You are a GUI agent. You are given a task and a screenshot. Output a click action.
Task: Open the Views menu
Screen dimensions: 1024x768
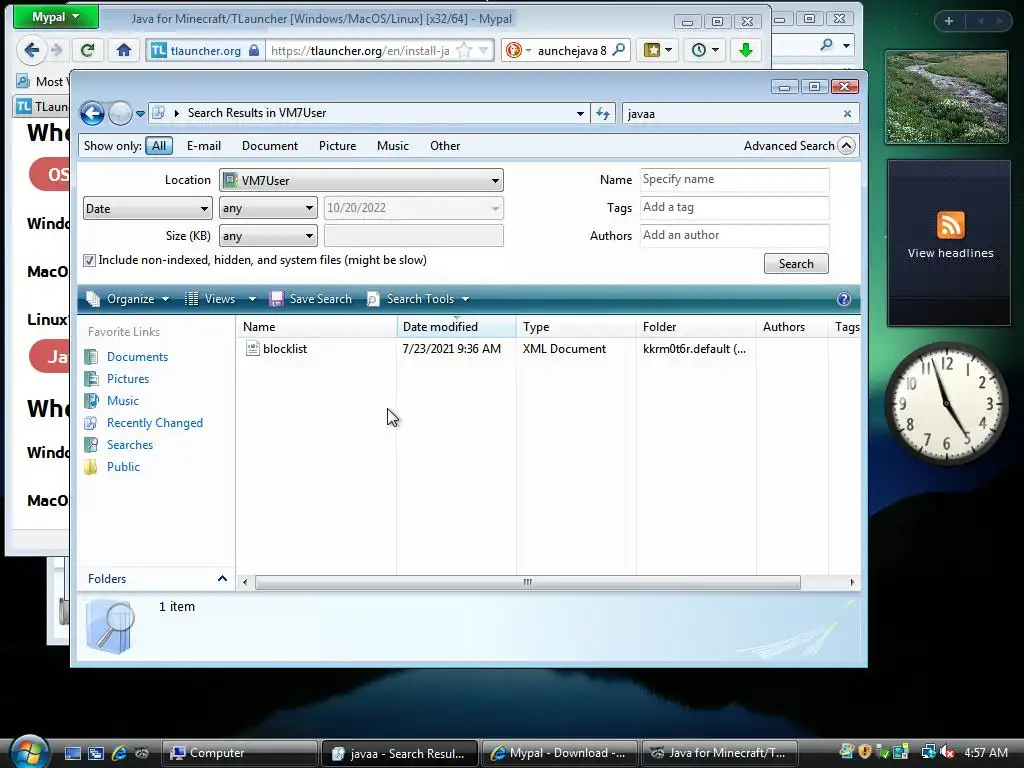tap(221, 299)
